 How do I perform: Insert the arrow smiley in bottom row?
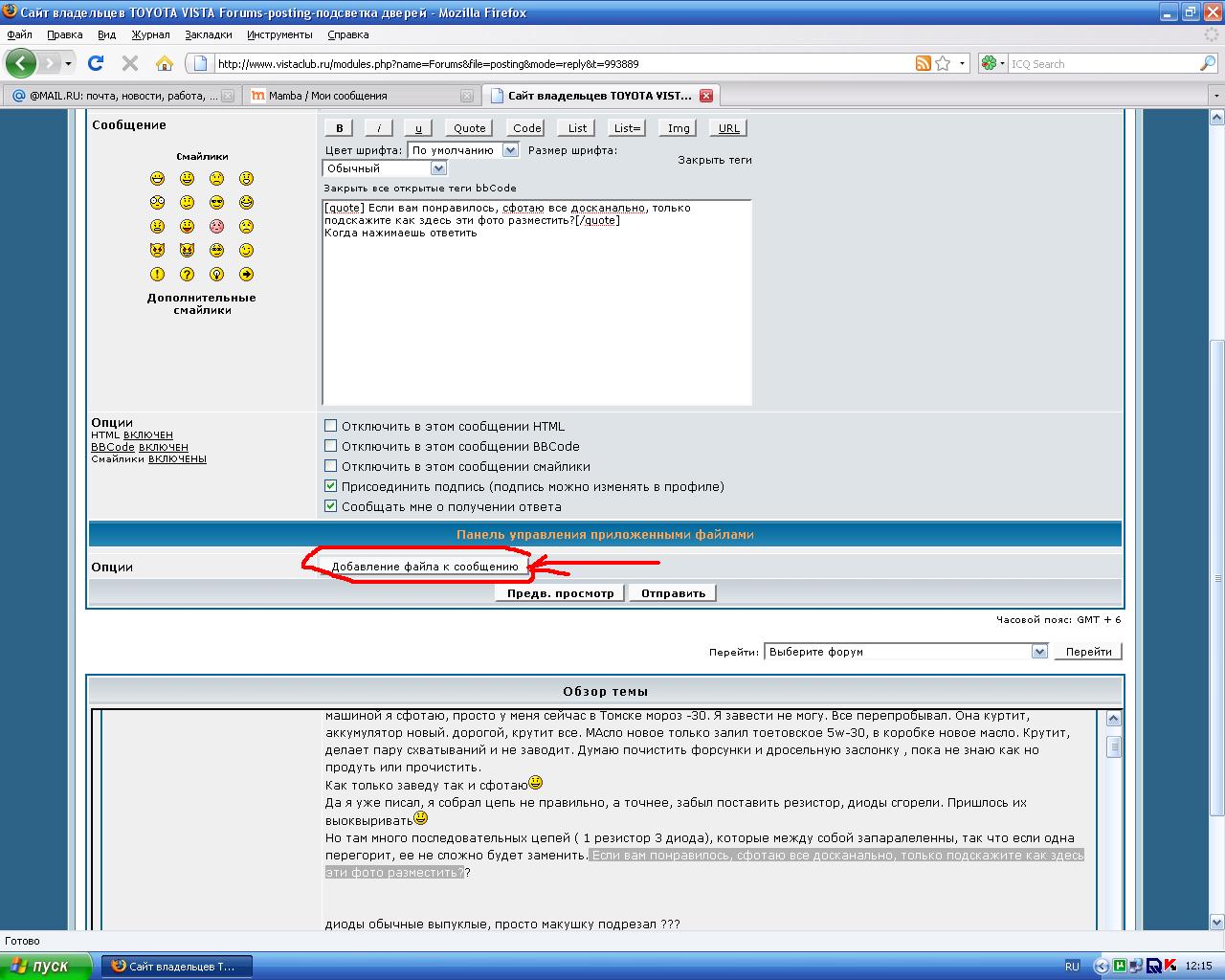pos(246,275)
